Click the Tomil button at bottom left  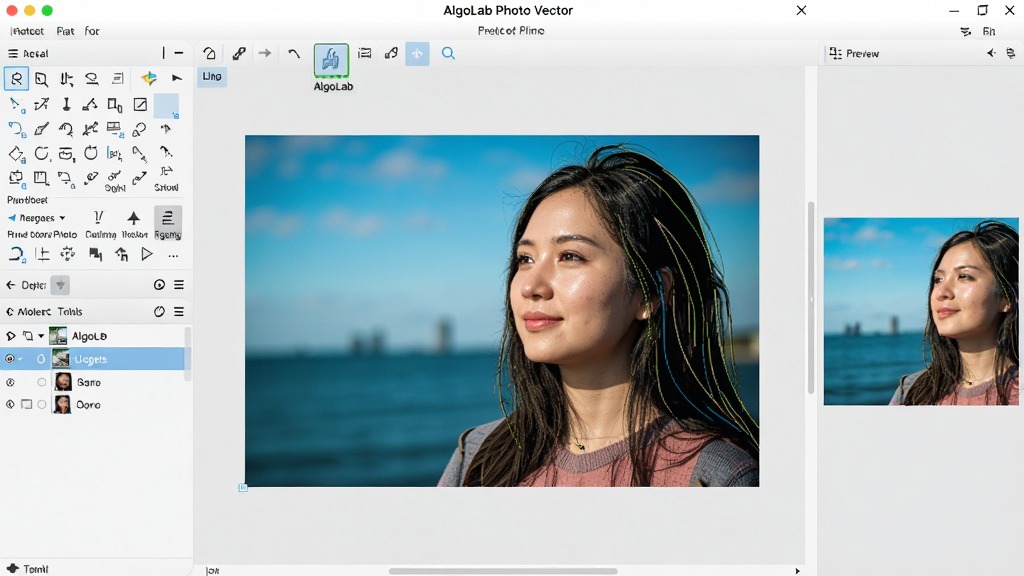(x=28, y=569)
